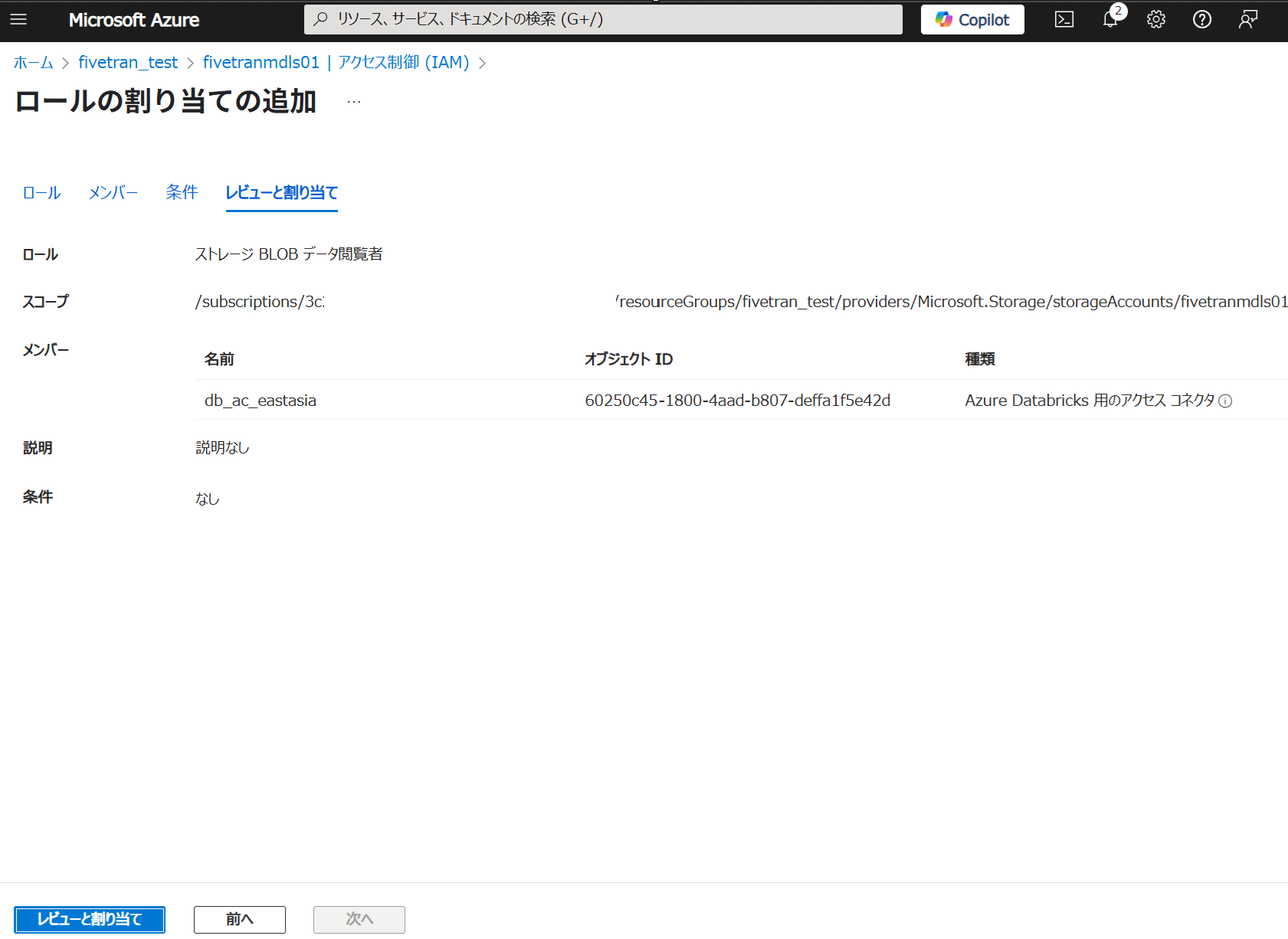Click the 説明なし description value
The height and width of the screenshot is (939, 1288).
coord(222,448)
